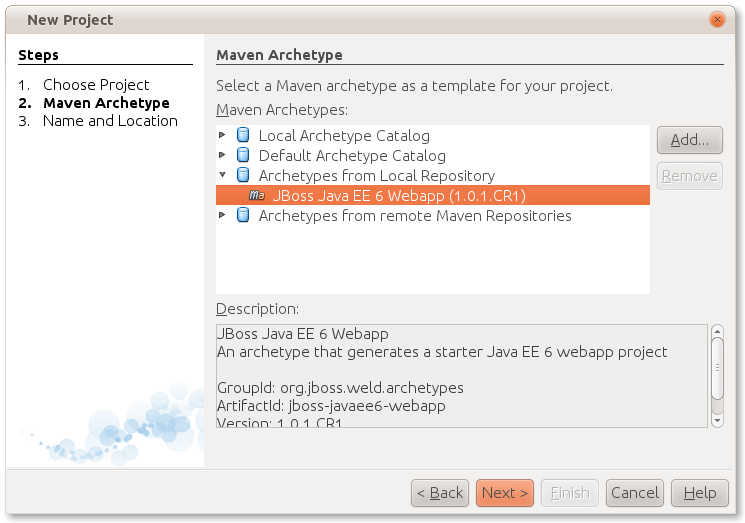Click the Remove button
The image size is (745, 523).
tap(690, 176)
